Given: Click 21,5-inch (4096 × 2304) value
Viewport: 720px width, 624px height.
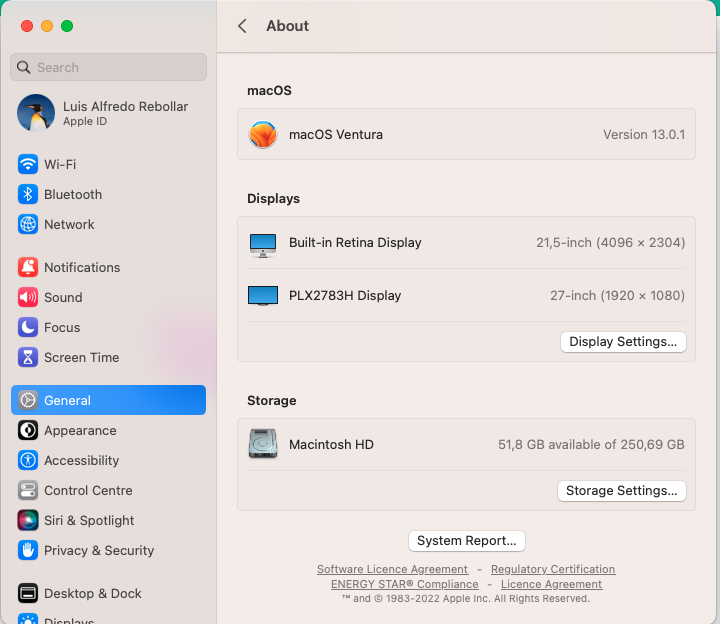Looking at the screenshot, I should [x=610, y=242].
